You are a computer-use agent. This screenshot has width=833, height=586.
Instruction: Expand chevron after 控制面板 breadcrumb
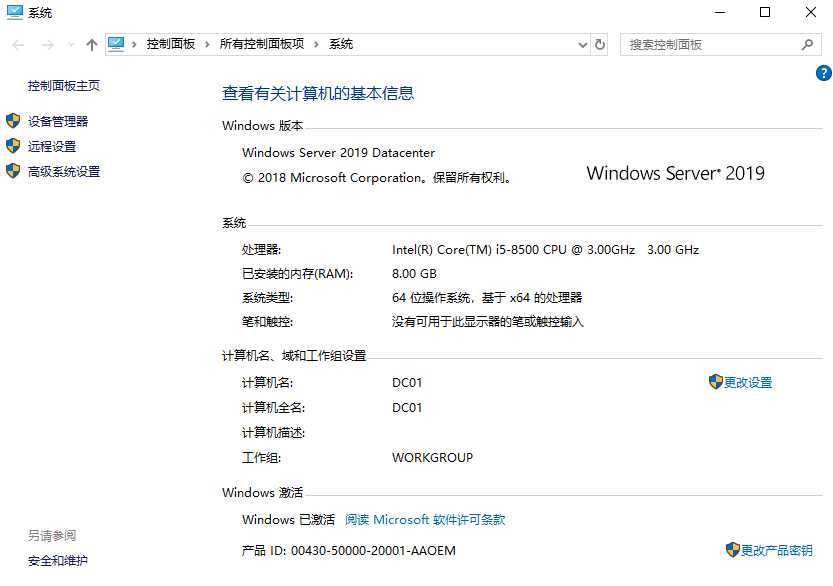pos(207,45)
